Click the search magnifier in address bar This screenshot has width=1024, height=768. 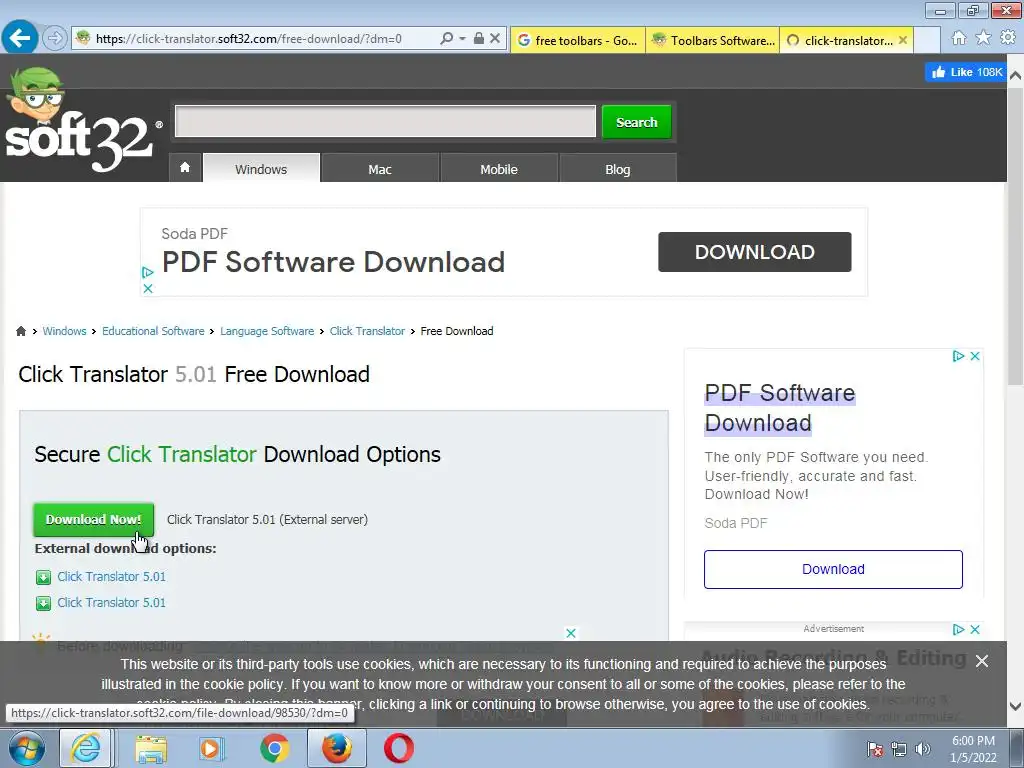click(x=447, y=39)
